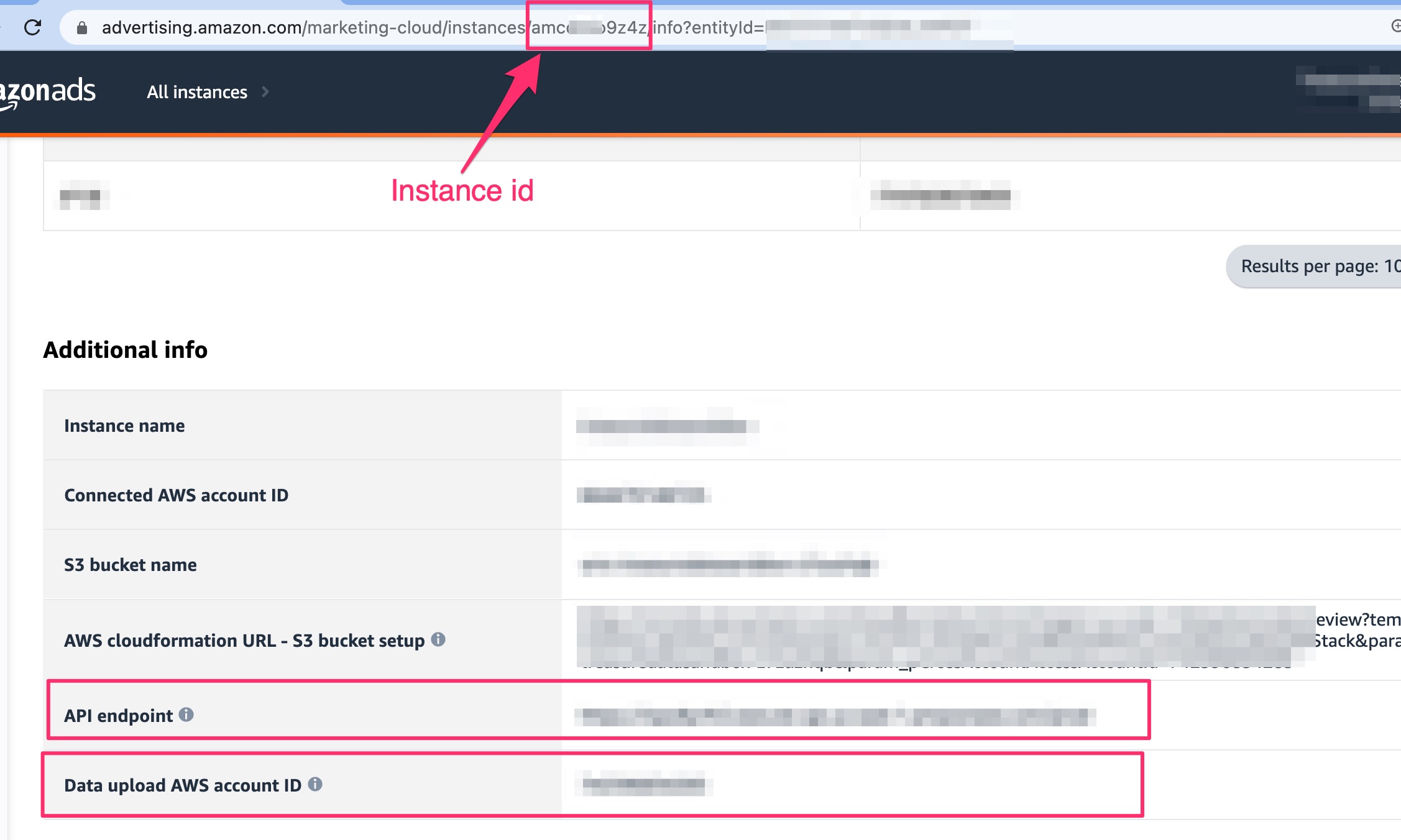Expand the breadcrumb chevron after All instances
Viewport: 1401px width, 840px height.
pos(266,91)
